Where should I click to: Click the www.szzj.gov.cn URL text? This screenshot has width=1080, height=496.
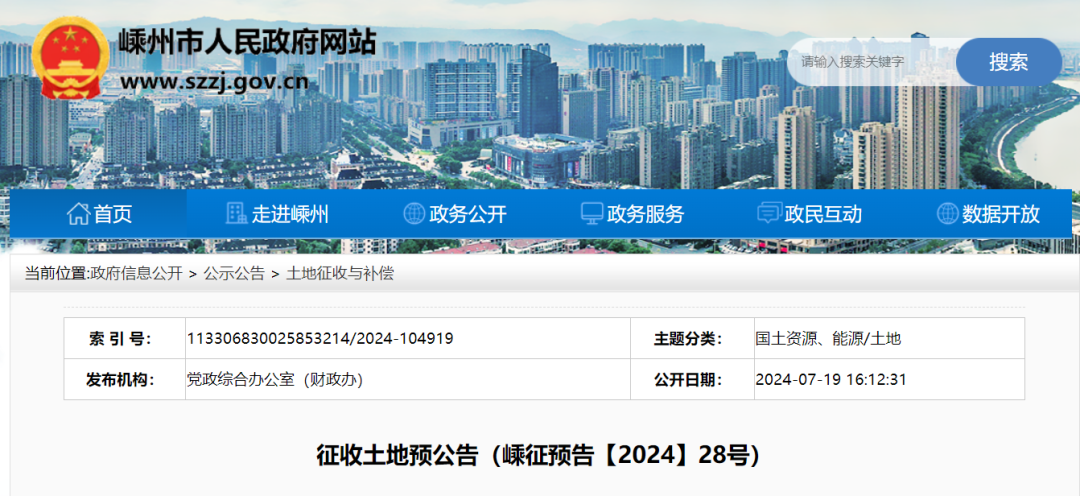(x=214, y=82)
